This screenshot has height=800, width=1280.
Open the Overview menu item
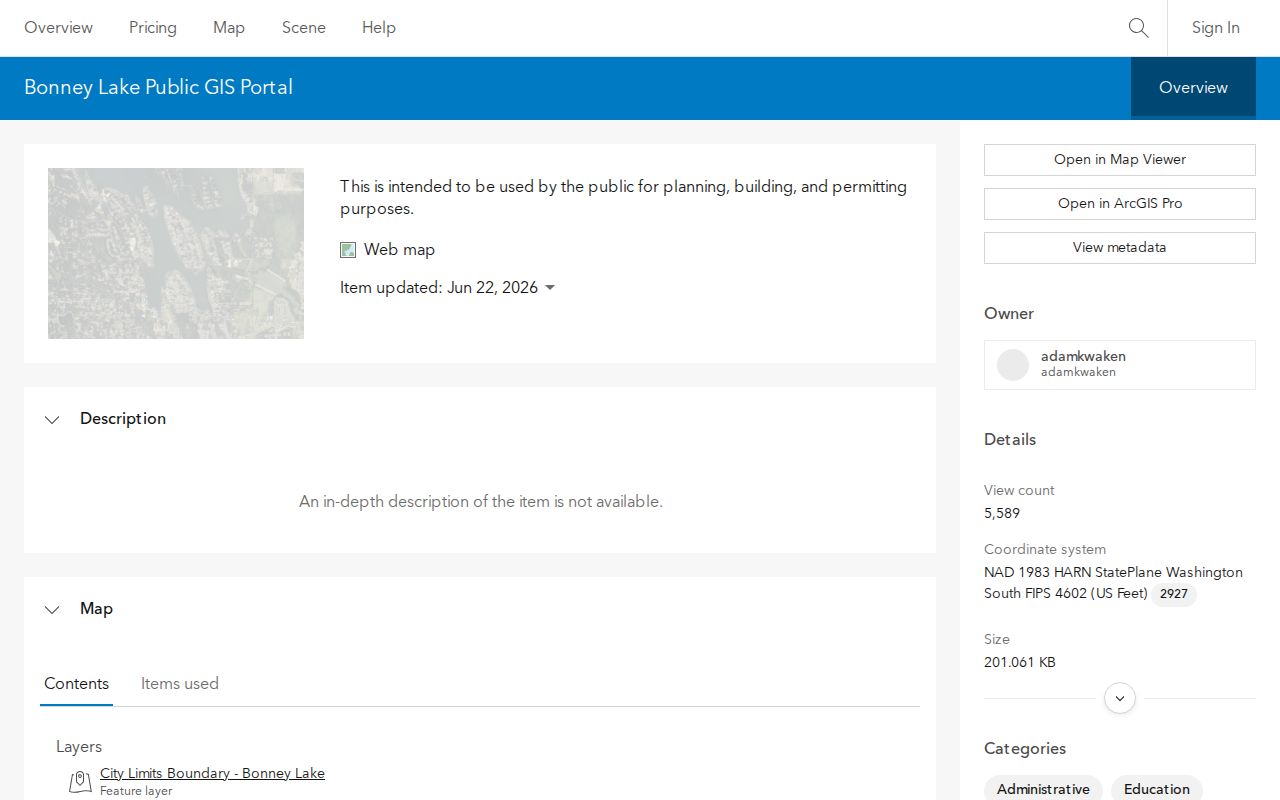[58, 28]
